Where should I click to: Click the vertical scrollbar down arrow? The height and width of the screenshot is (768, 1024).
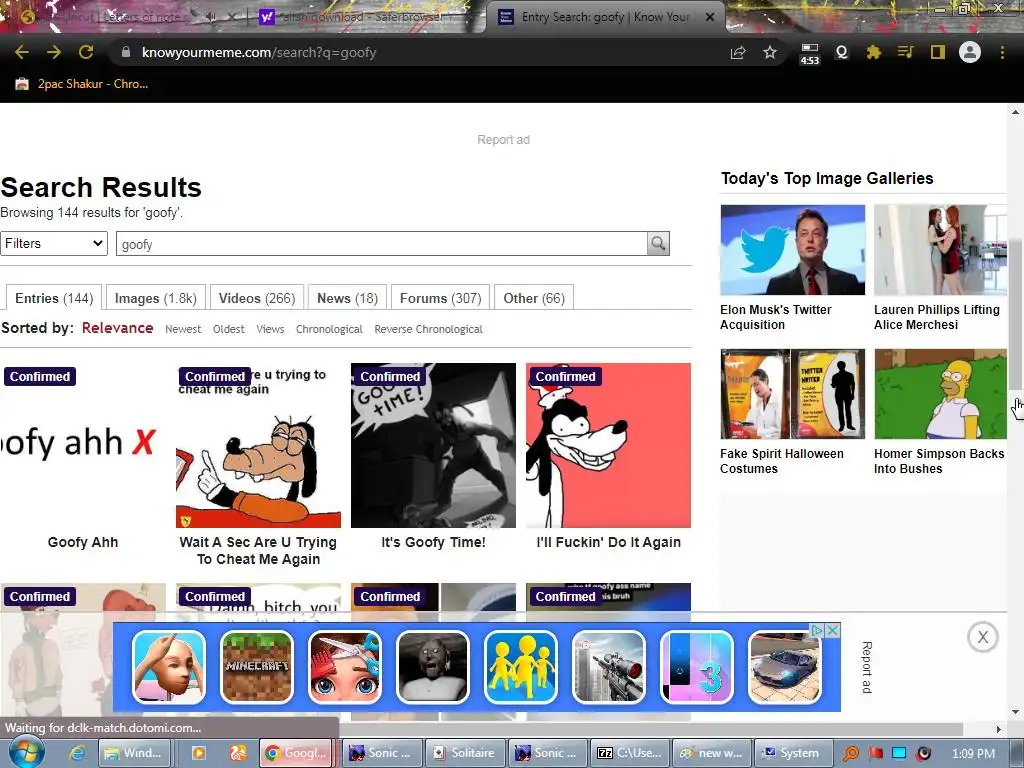coord(1016,712)
